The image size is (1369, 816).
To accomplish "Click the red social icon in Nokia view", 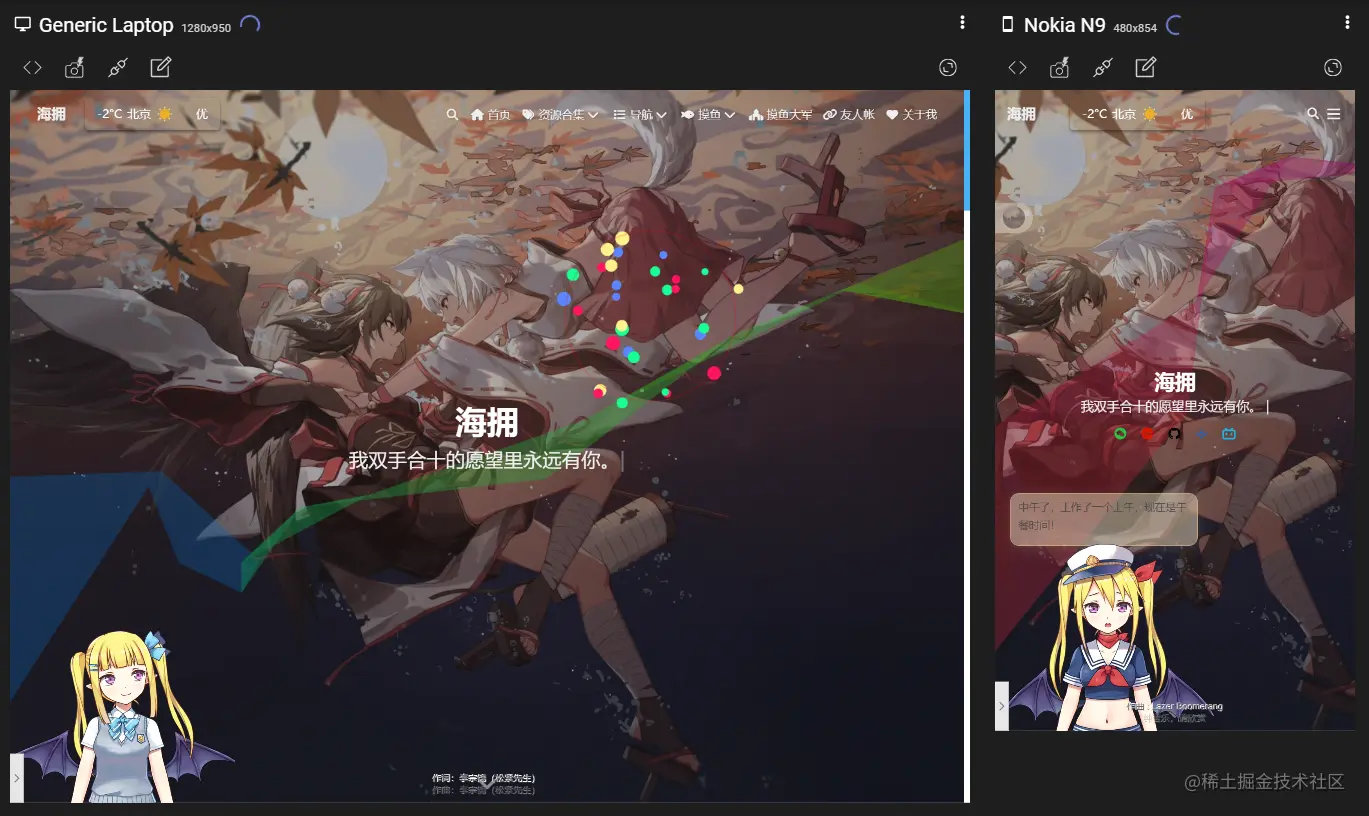I will [x=1147, y=434].
